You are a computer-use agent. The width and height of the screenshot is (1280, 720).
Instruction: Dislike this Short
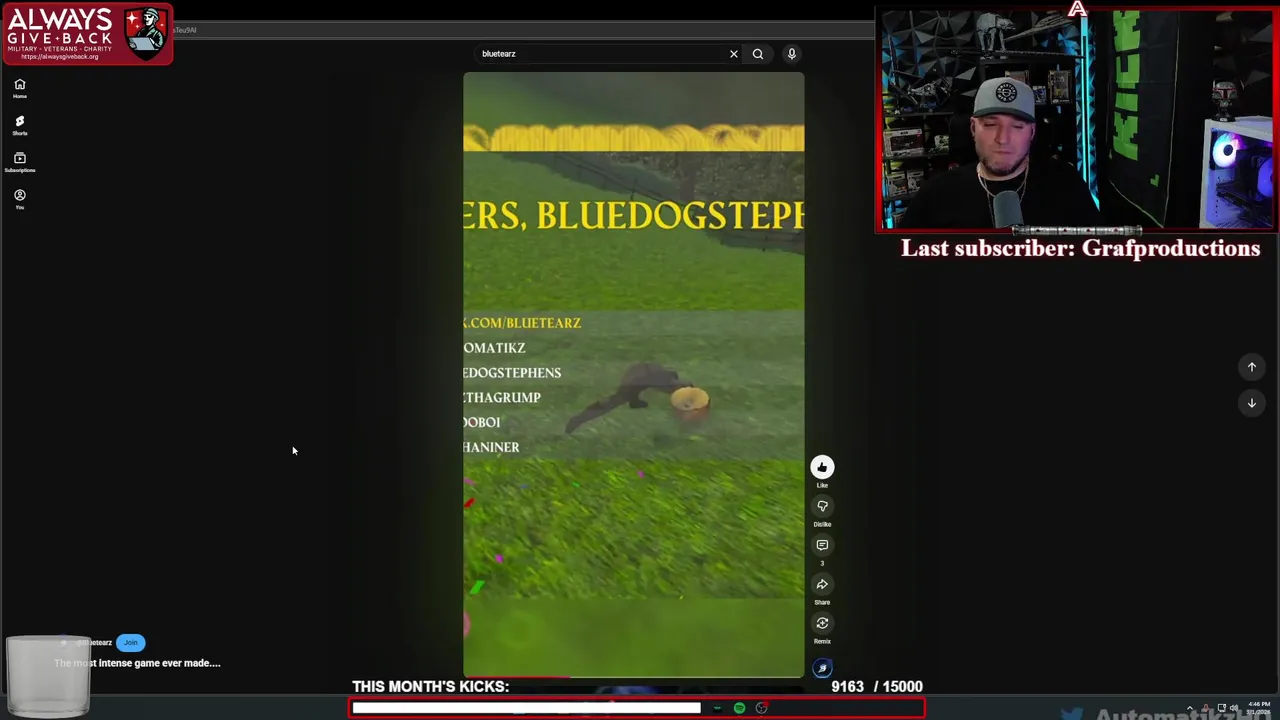pos(822,506)
